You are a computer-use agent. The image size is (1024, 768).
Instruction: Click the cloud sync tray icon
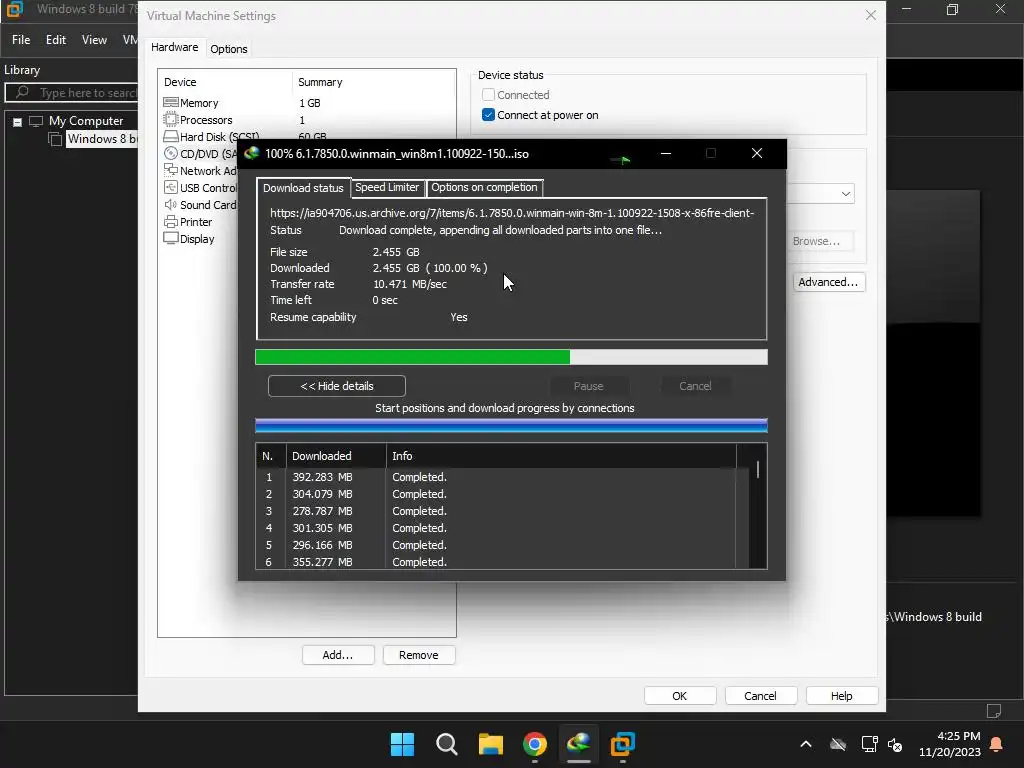pos(838,744)
